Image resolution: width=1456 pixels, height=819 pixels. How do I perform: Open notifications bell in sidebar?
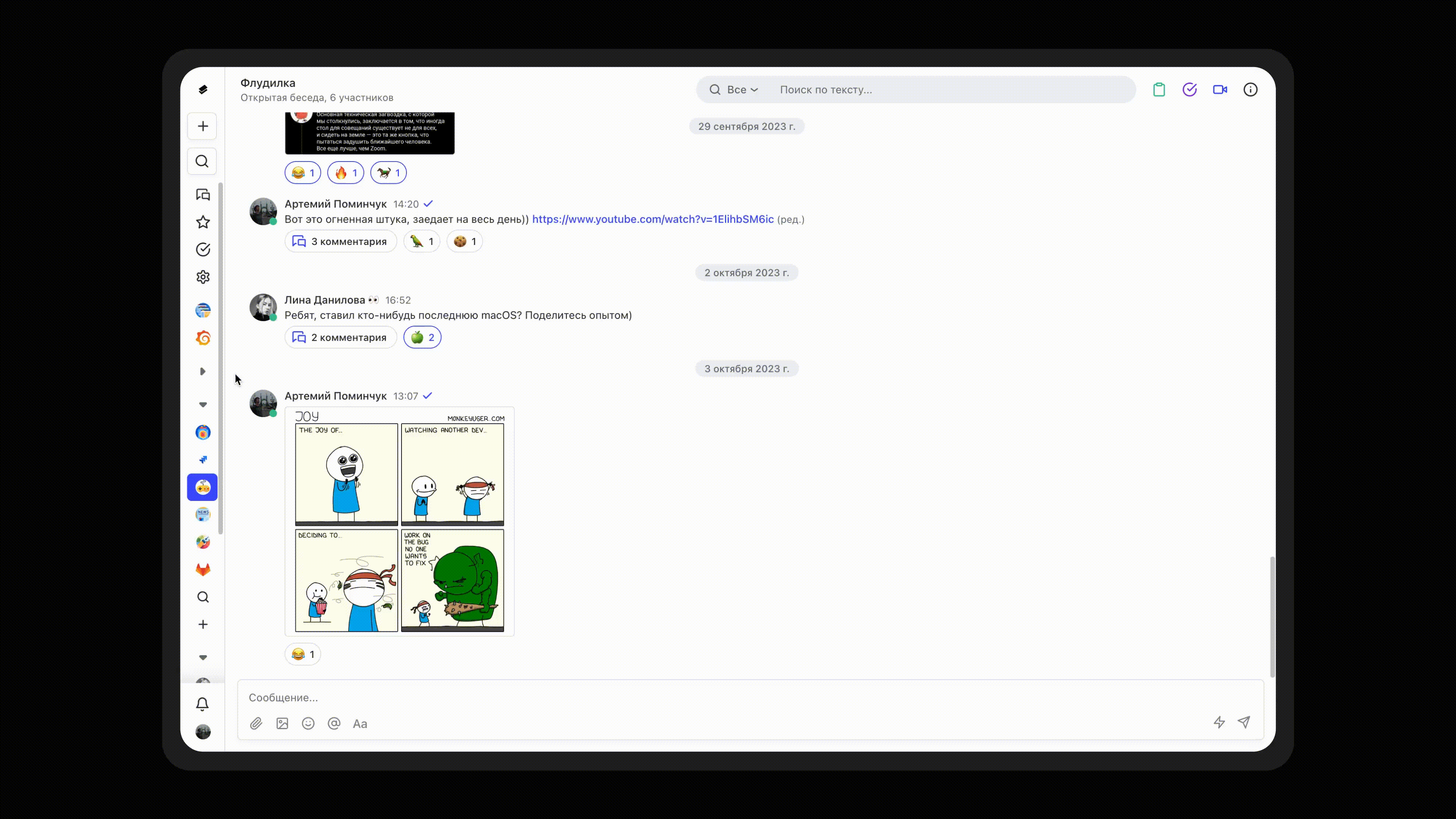[202, 704]
